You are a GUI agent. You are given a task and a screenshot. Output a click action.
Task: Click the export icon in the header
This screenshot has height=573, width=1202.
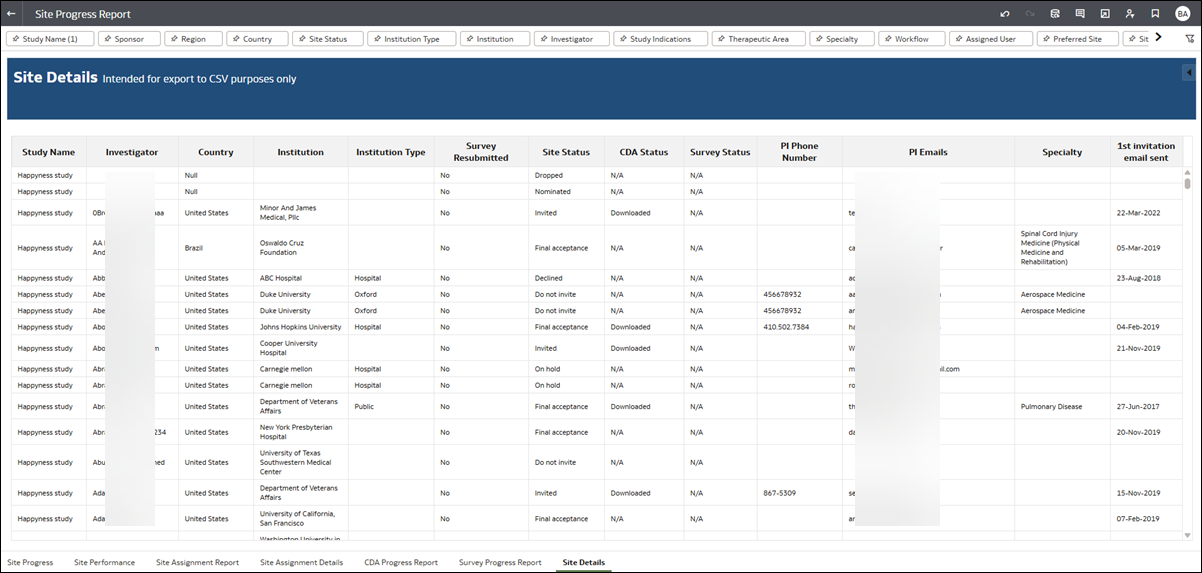coord(1105,14)
